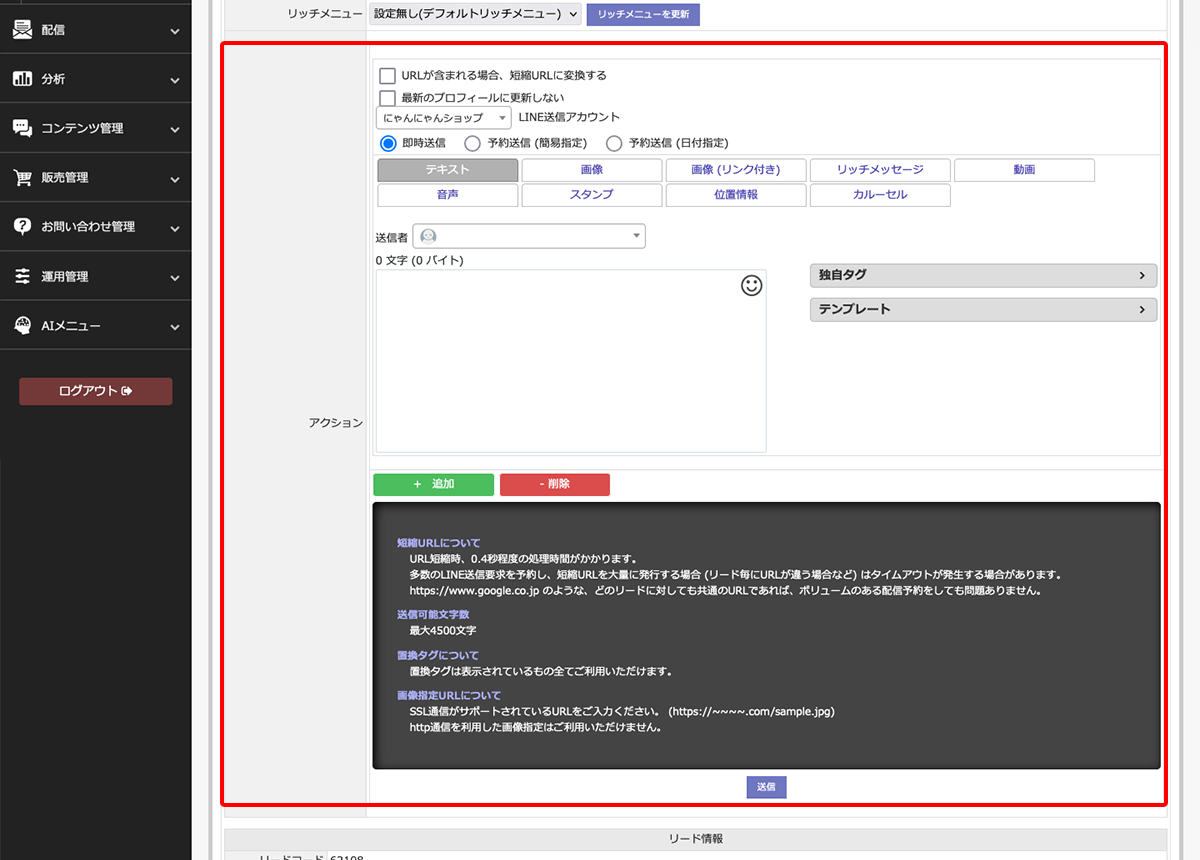Viewport: 1200px width, 860px height.
Task: Switch to the カルーセル message tab
Action: coord(880,195)
